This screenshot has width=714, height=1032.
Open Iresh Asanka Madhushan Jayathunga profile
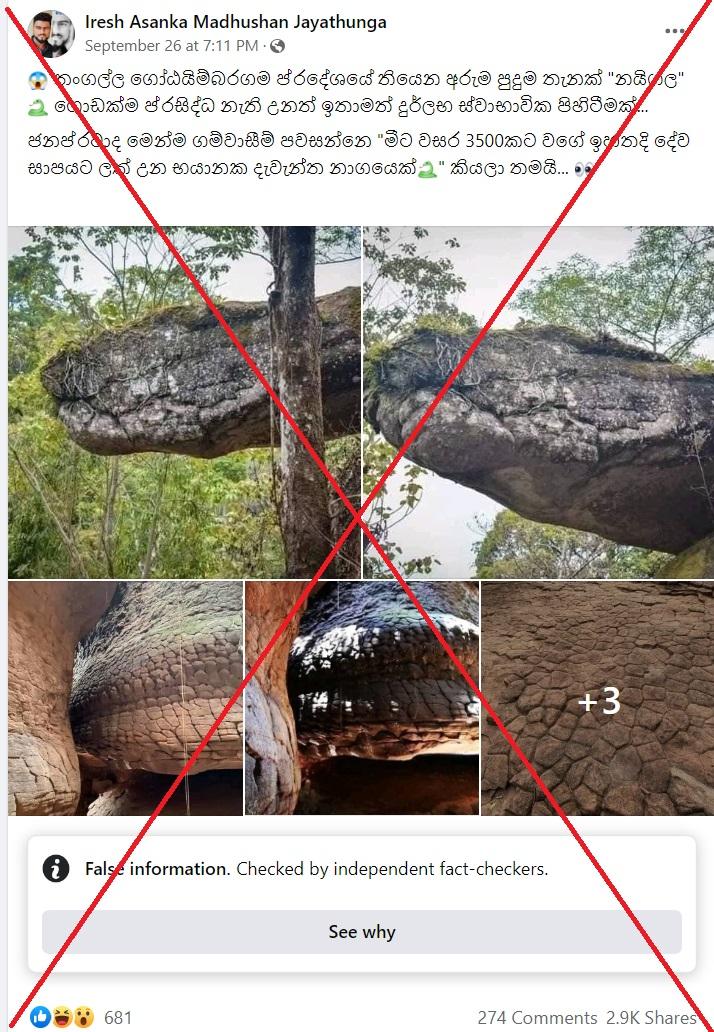pos(236,22)
